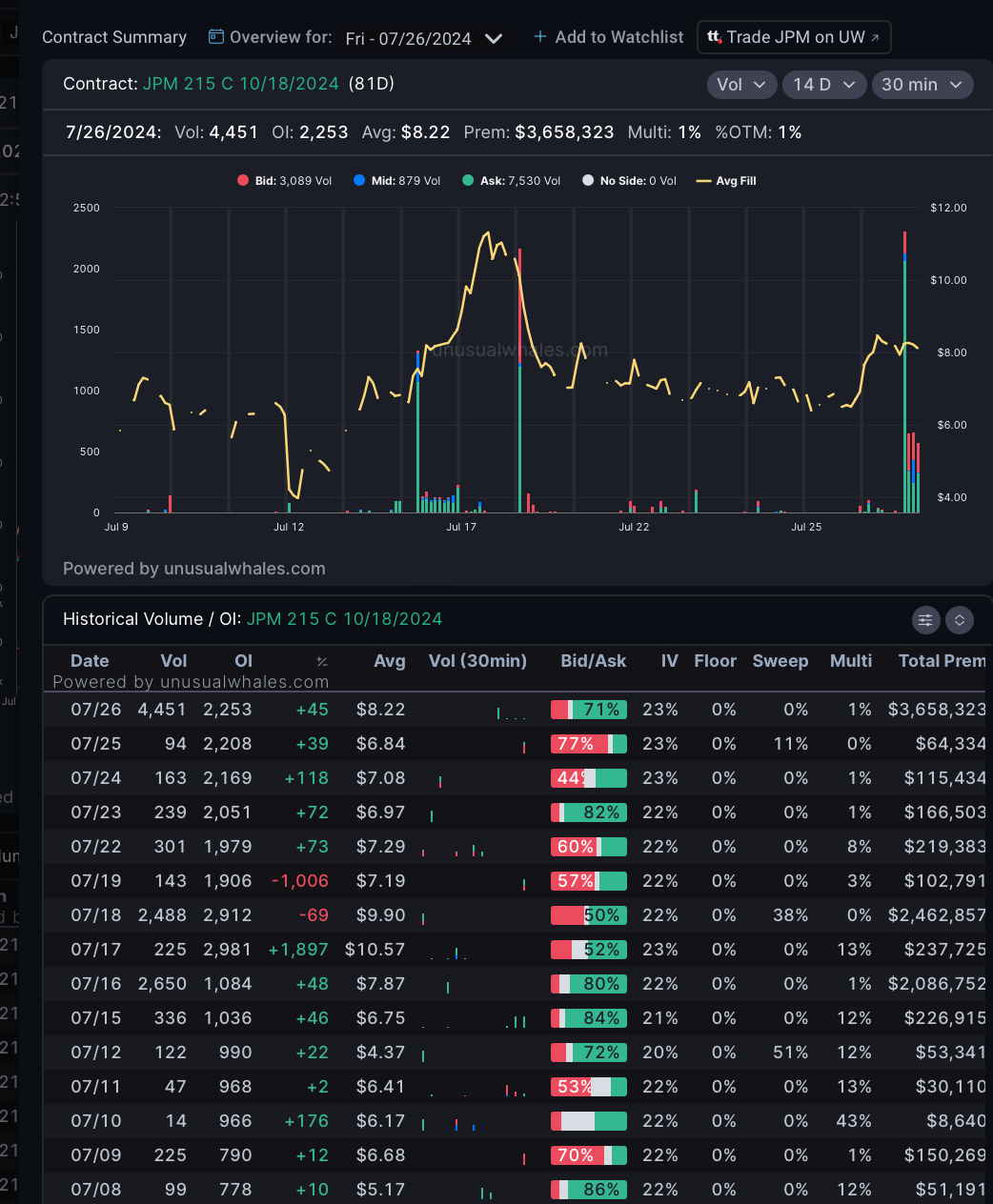
Task: Select the $2,462,857 total premium cell
Action: pos(937,915)
